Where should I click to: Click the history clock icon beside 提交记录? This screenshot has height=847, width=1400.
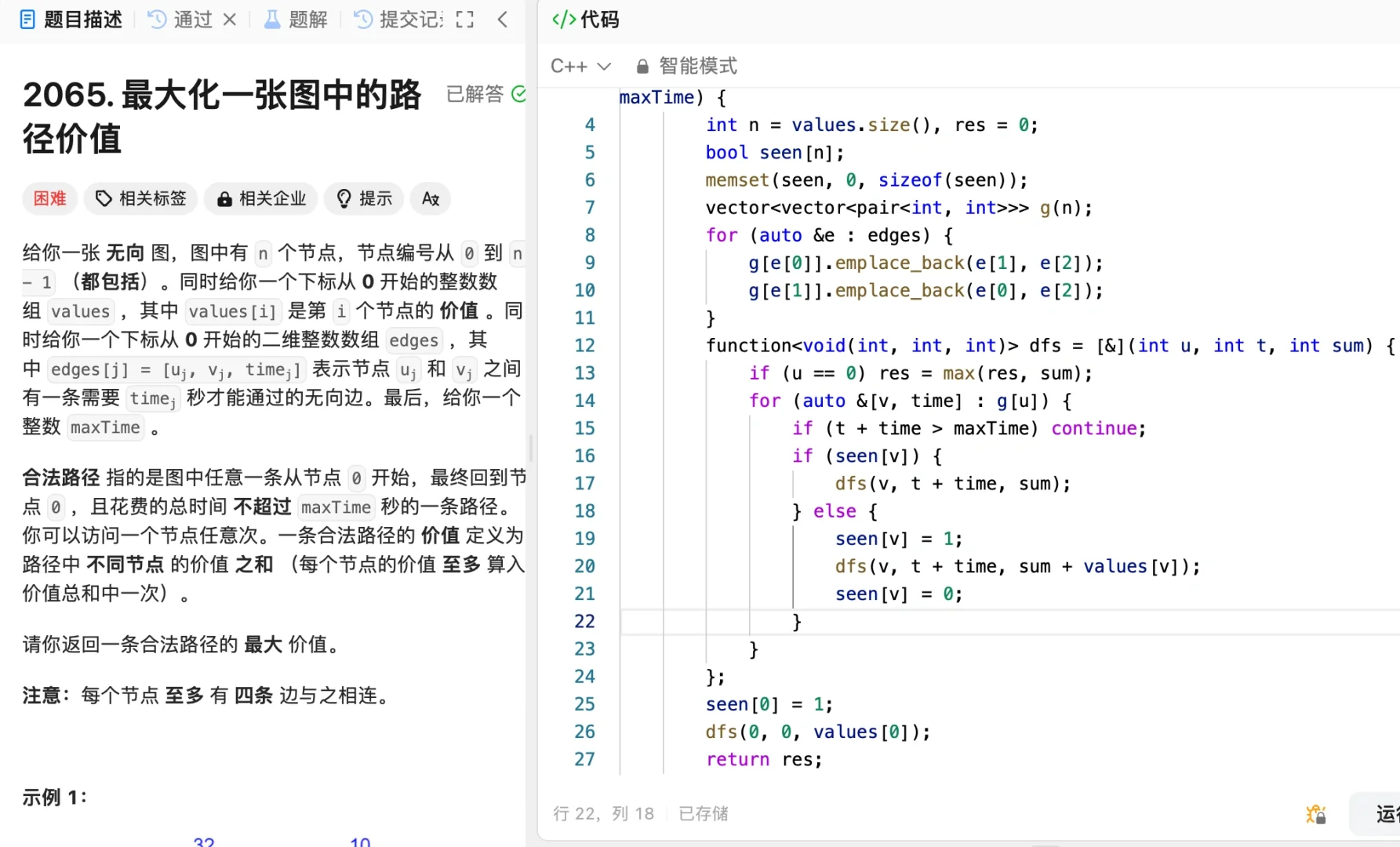[x=363, y=20]
